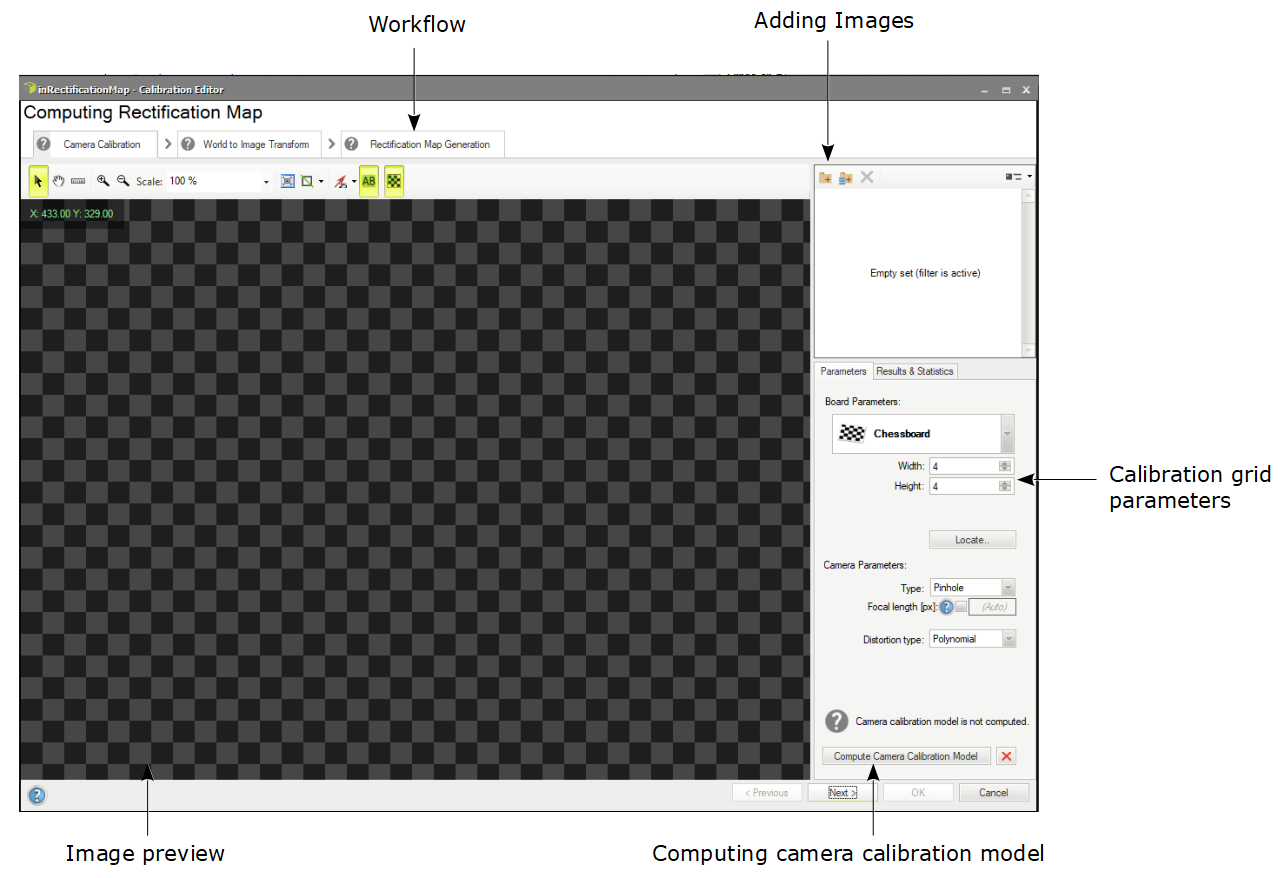The width and height of the screenshot is (1282, 878).
Task: Go to the Rectification Map Generation step
Action: 422,144
